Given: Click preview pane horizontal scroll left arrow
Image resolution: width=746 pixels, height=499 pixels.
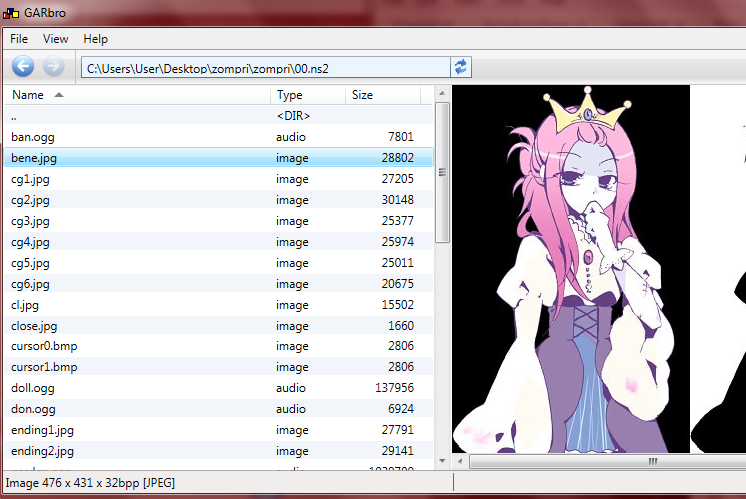Looking at the screenshot, I should click(460, 461).
